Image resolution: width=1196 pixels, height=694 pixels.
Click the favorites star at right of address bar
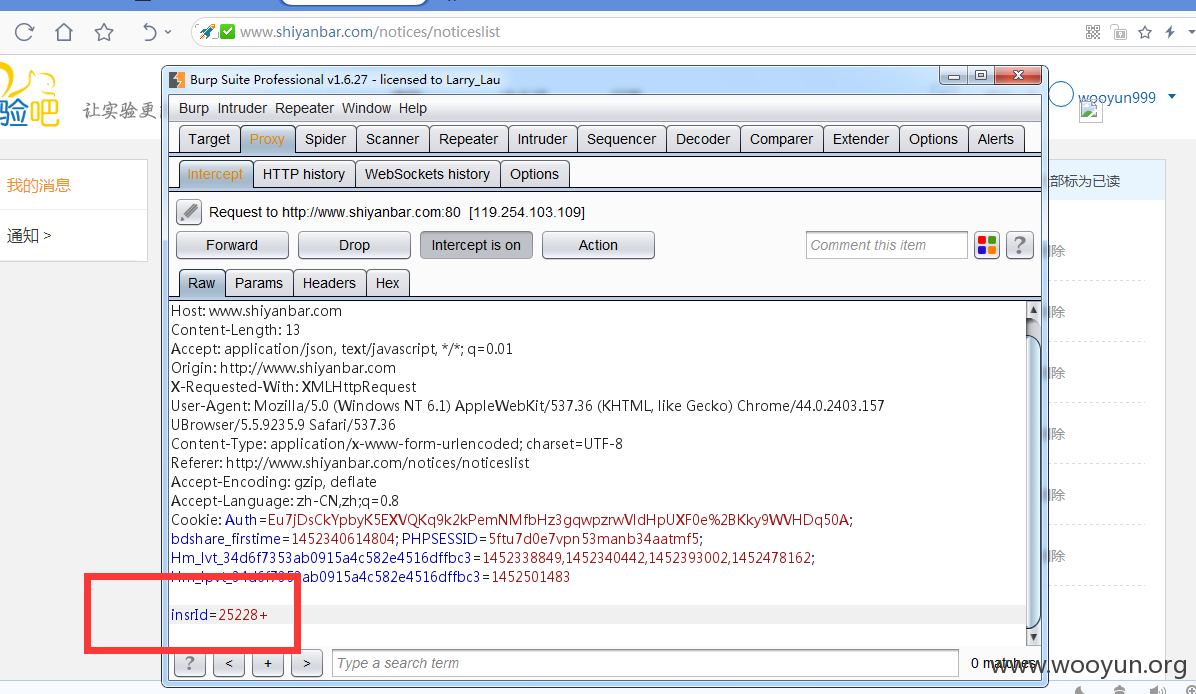pos(1145,32)
